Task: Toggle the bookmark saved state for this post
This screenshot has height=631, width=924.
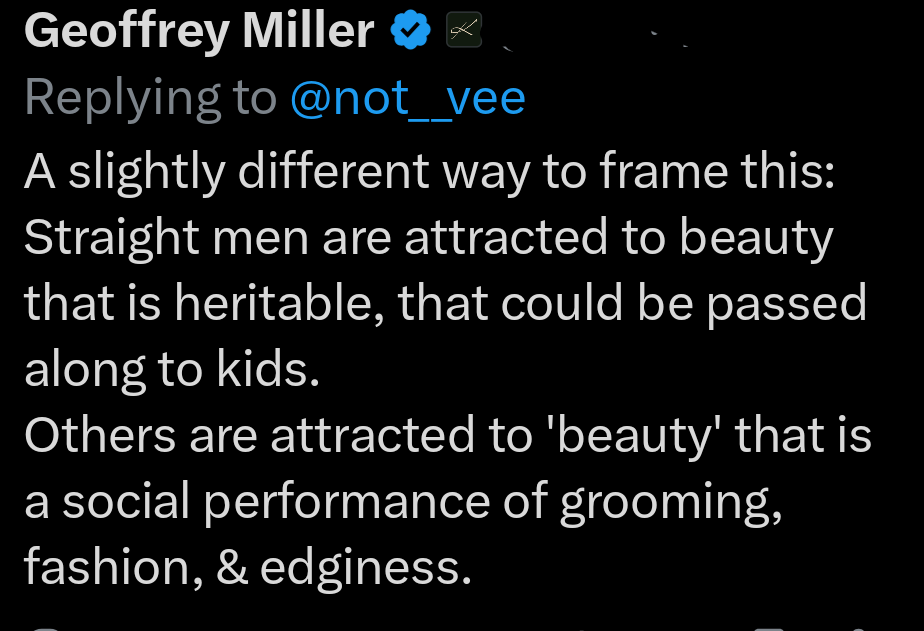Action: [x=767, y=628]
